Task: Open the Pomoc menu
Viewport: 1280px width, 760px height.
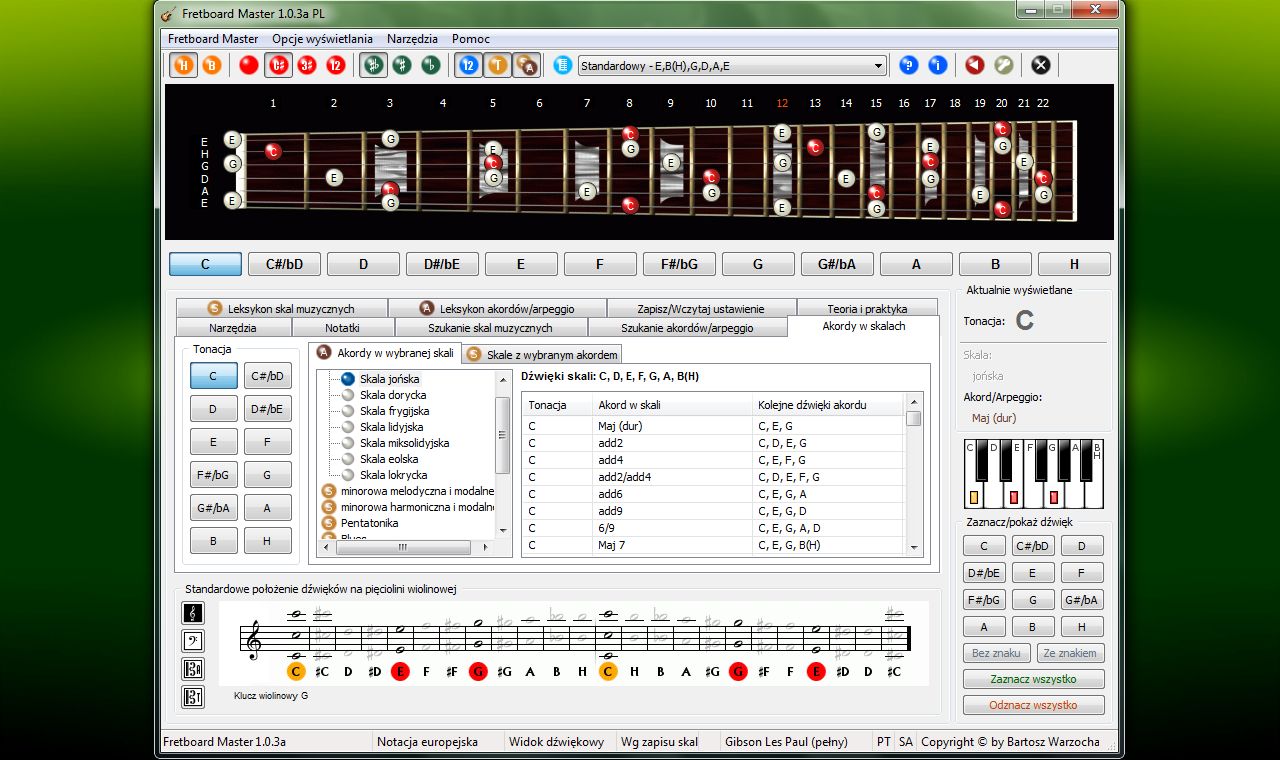Action: tap(471, 39)
